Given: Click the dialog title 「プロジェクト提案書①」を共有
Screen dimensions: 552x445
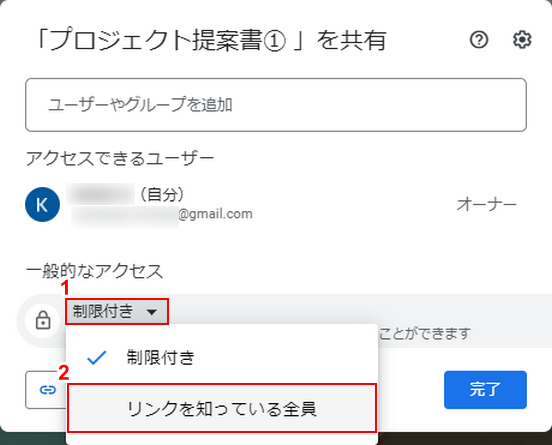Looking at the screenshot, I should [211, 39].
